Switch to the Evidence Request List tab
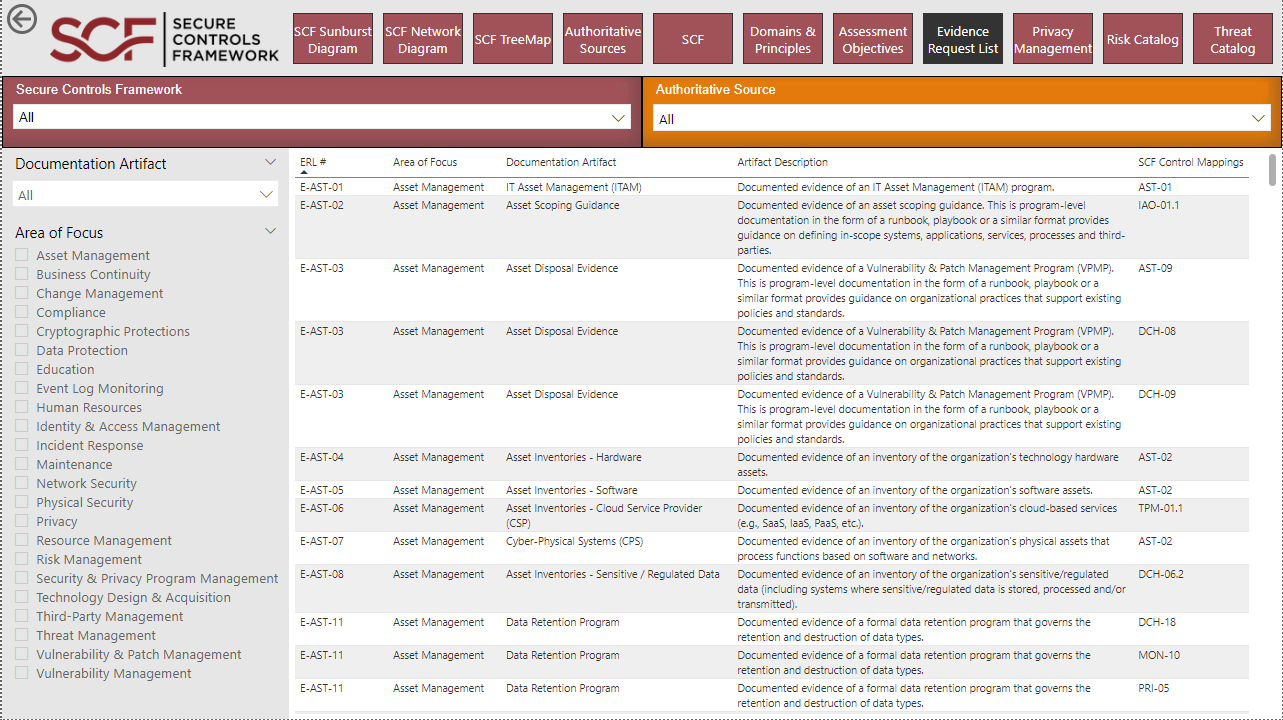The width and height of the screenshot is (1283, 720). [x=962, y=37]
